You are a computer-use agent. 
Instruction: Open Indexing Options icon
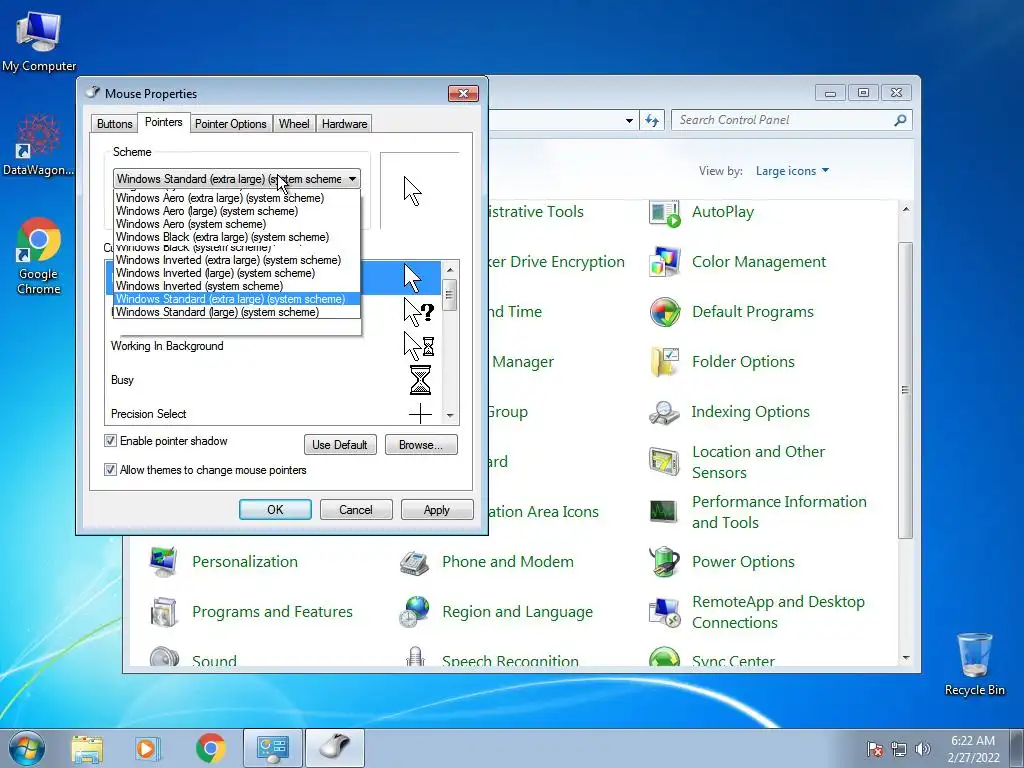665,412
